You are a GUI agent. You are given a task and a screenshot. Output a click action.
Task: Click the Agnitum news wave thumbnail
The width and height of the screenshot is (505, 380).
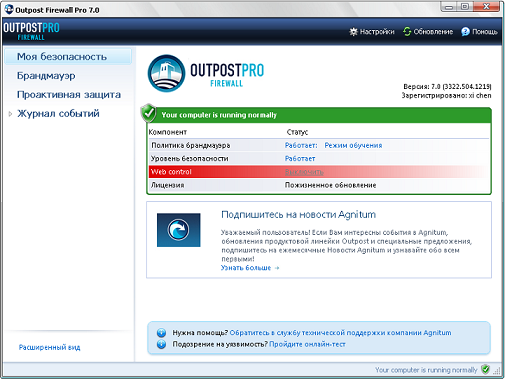tap(179, 230)
